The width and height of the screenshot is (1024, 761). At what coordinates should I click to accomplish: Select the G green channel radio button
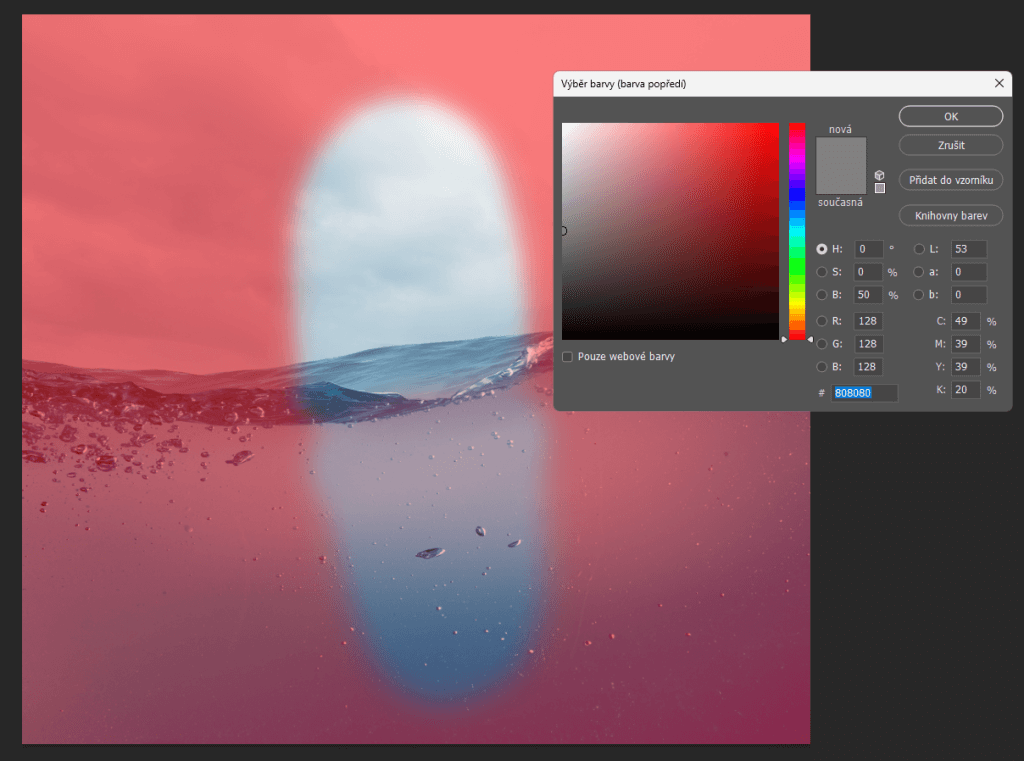click(822, 344)
